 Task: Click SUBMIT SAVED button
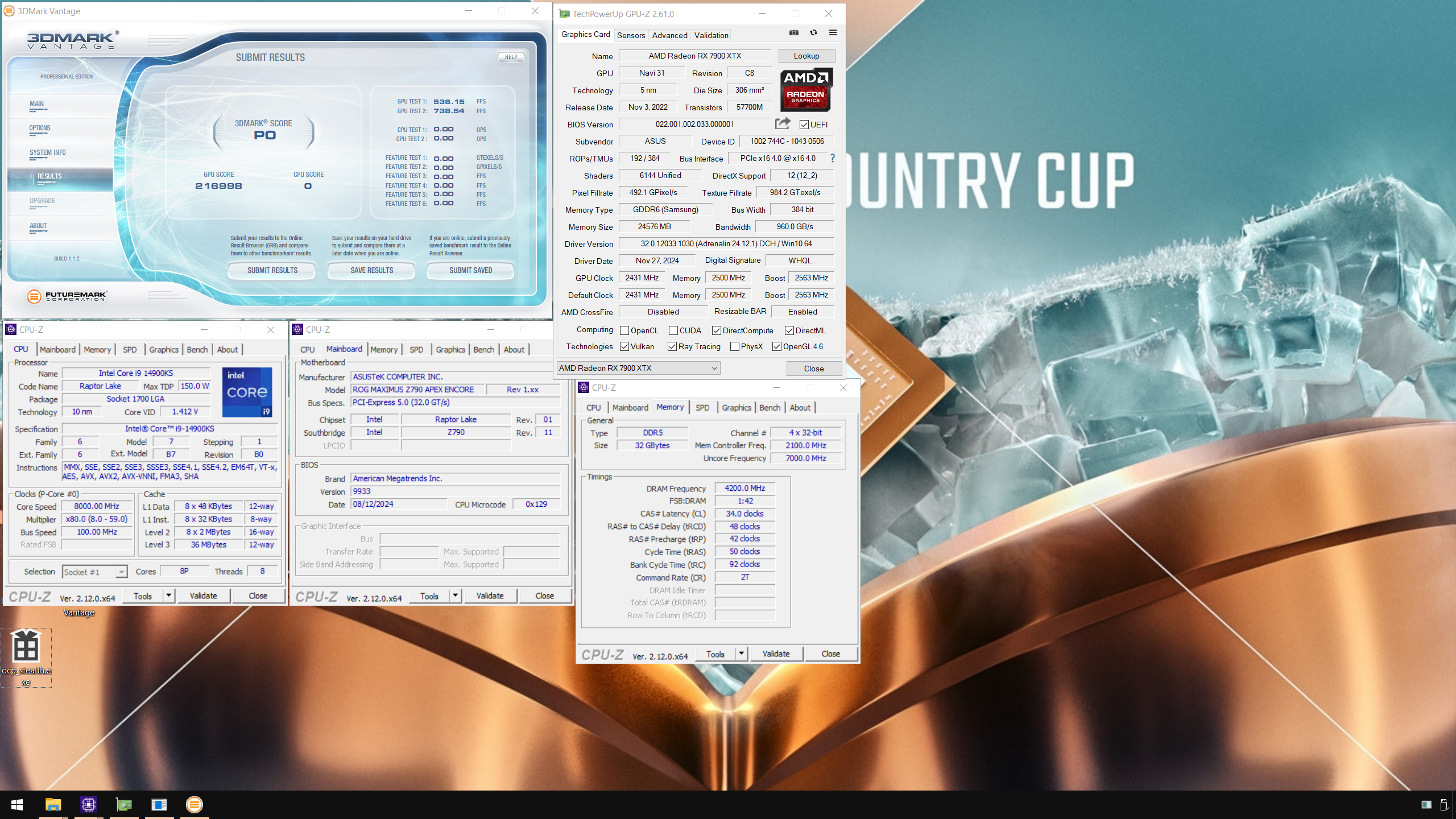coord(470,270)
